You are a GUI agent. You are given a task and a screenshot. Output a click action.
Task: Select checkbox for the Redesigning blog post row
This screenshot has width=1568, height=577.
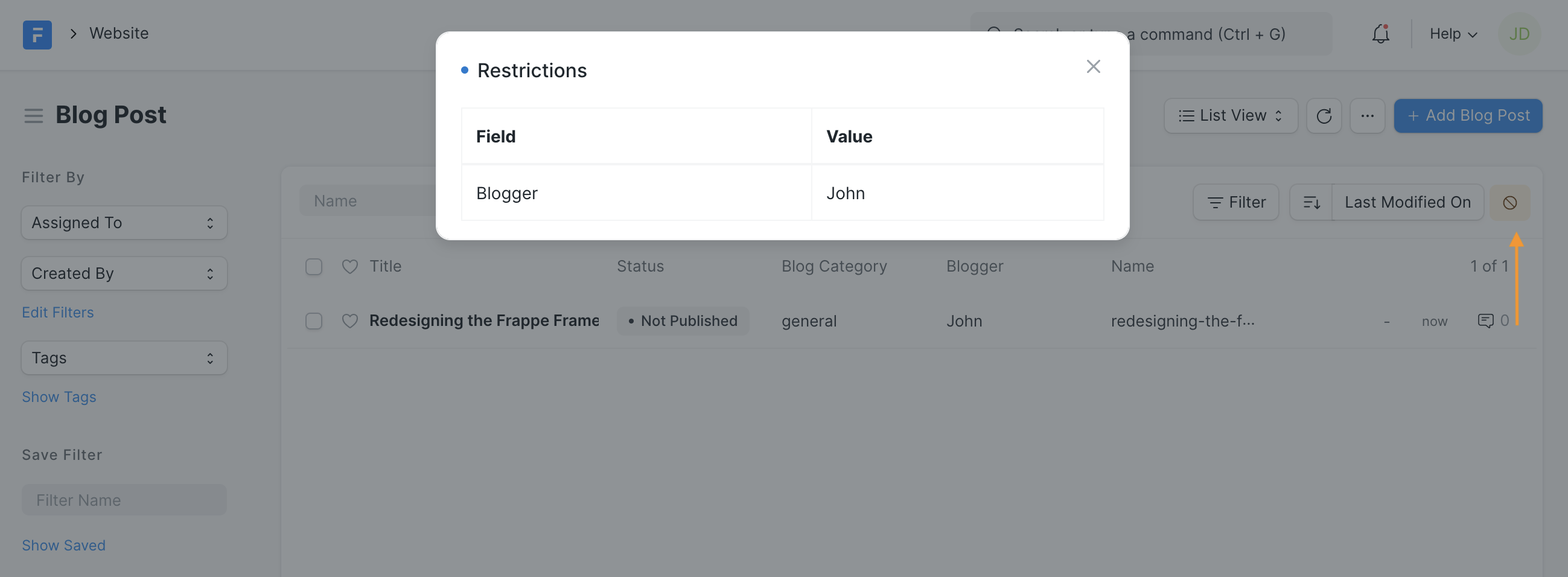313,320
